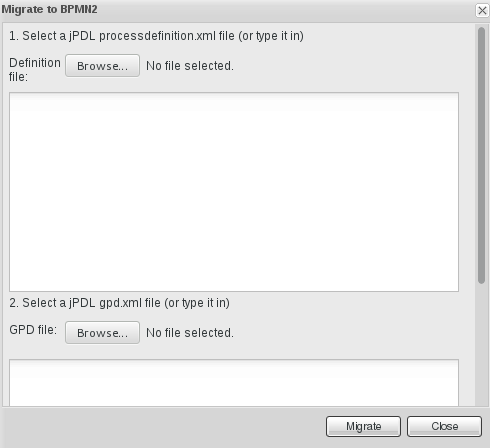Click blank space between GPD row and text area

[x=234, y=352]
